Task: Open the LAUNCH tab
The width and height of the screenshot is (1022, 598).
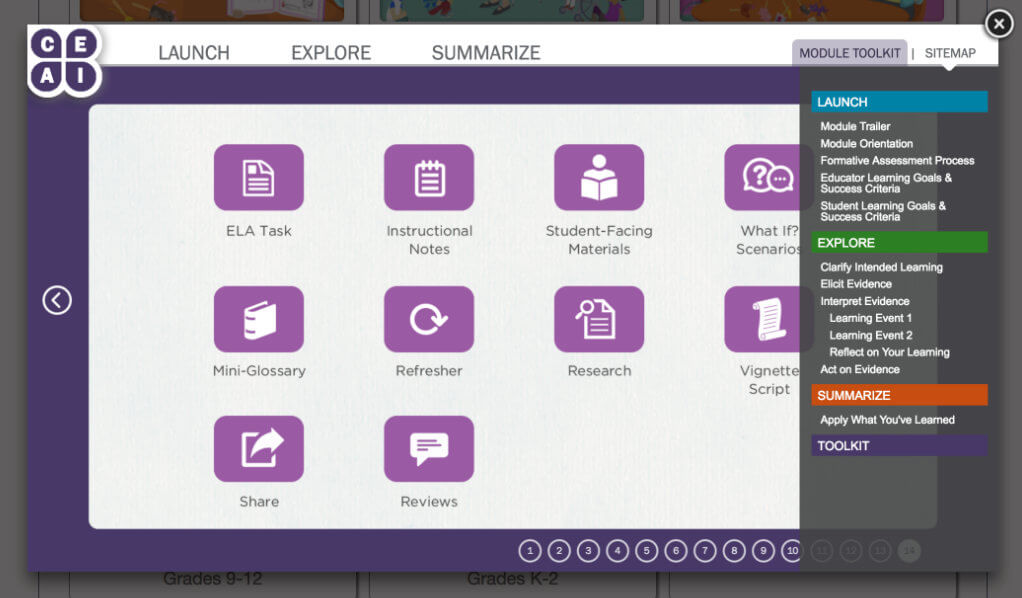Action: click(194, 53)
